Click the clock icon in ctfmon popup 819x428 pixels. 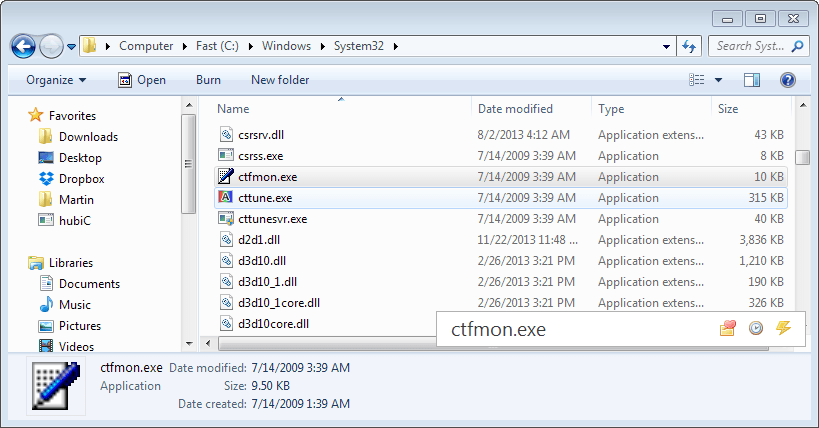756,328
